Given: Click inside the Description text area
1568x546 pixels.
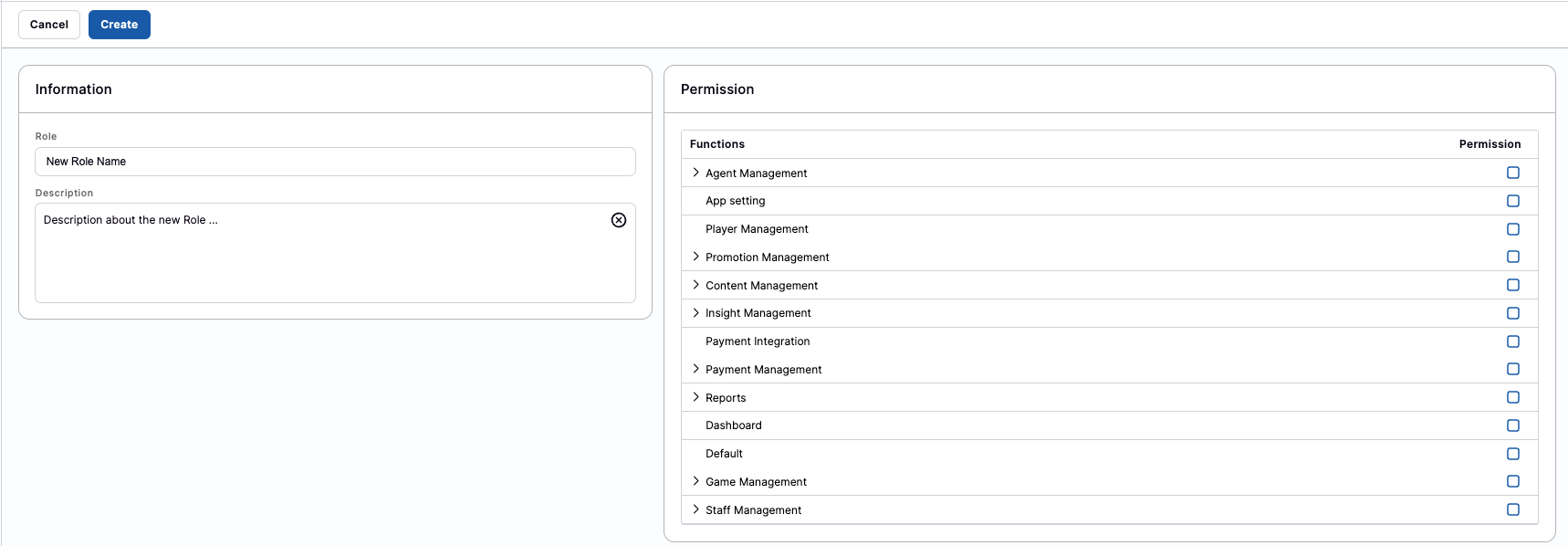Looking at the screenshot, I should tap(319, 260).
